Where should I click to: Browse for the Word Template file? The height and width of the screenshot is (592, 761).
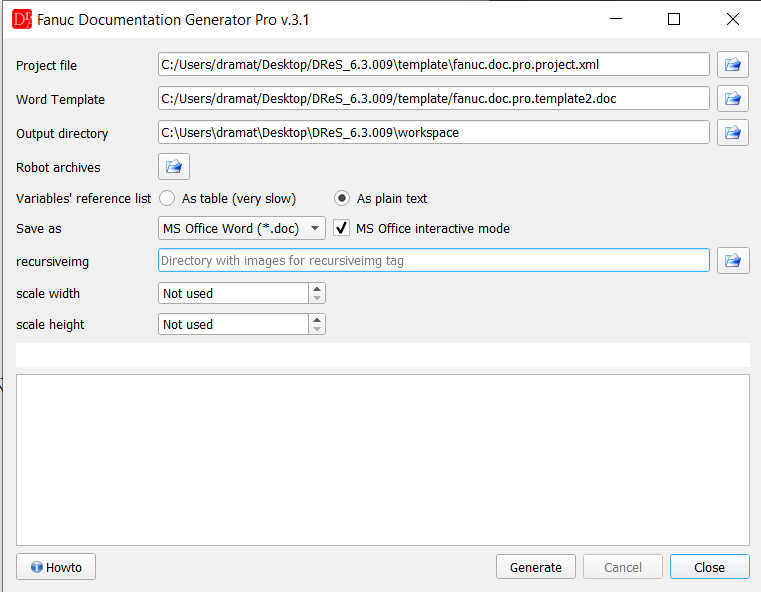pos(733,99)
